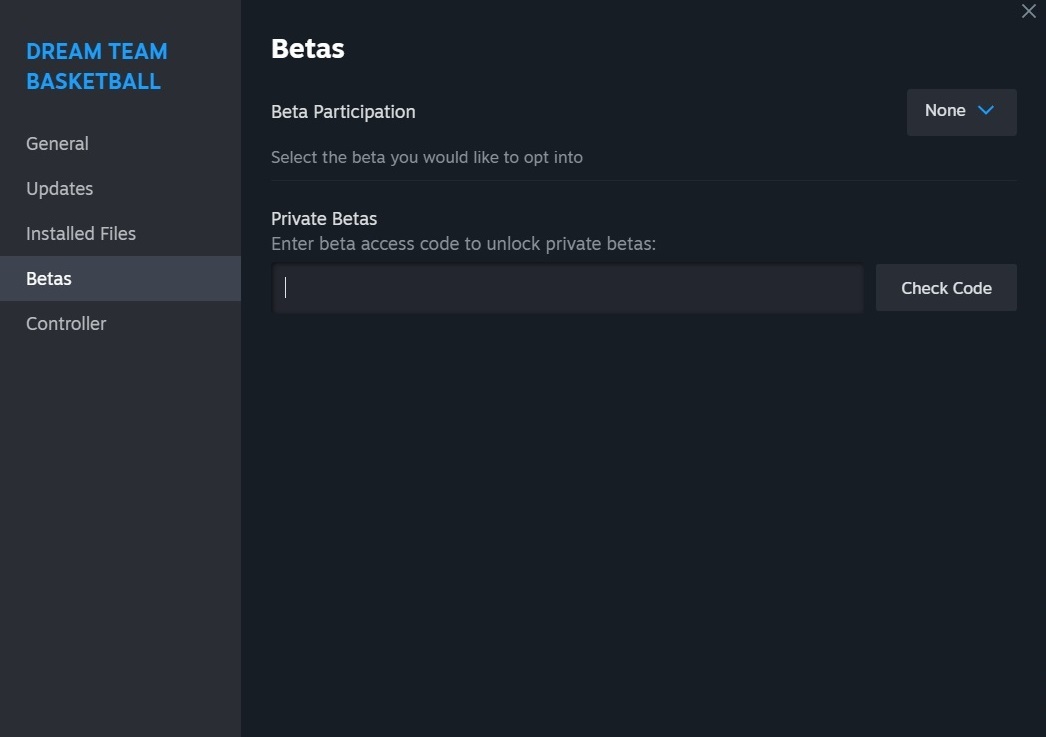Focus the beta access code field
The height and width of the screenshot is (737, 1046).
click(x=568, y=288)
